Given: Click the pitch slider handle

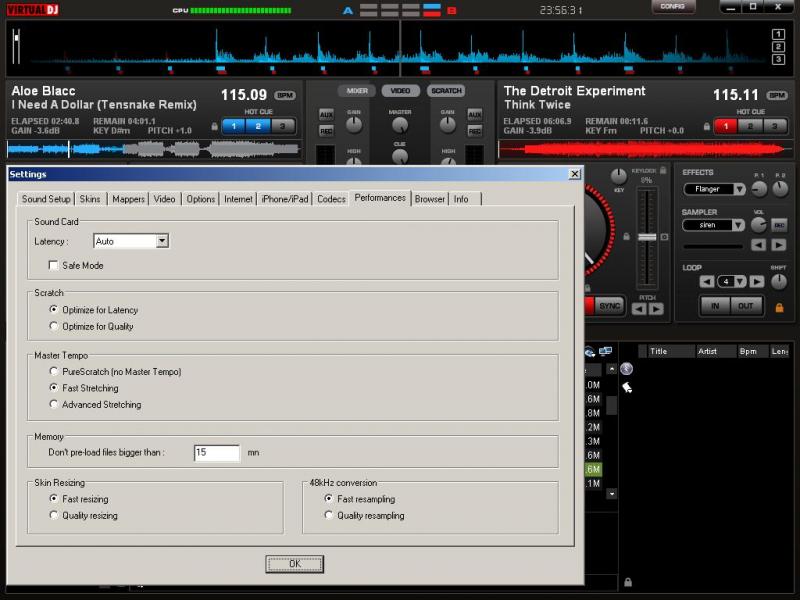Looking at the screenshot, I should [647, 237].
